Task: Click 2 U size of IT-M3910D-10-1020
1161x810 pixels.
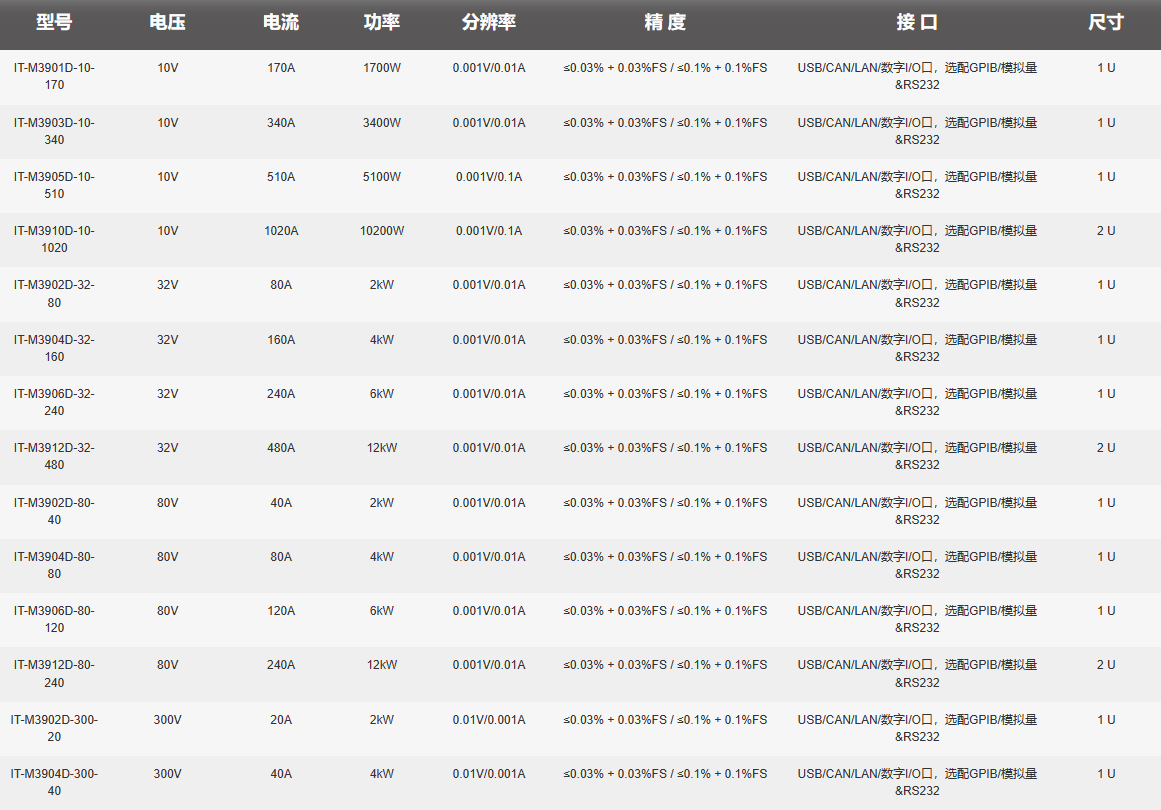Action: coord(1105,231)
